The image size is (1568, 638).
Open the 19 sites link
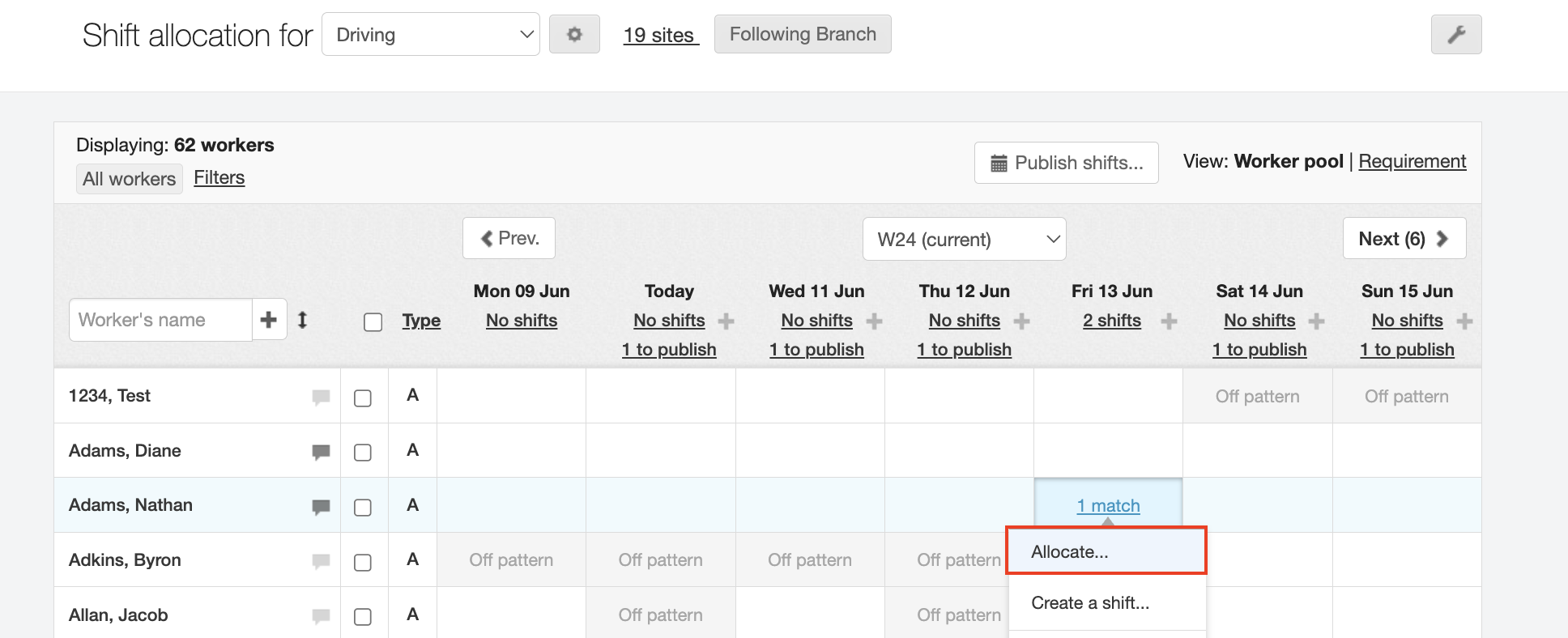click(659, 36)
